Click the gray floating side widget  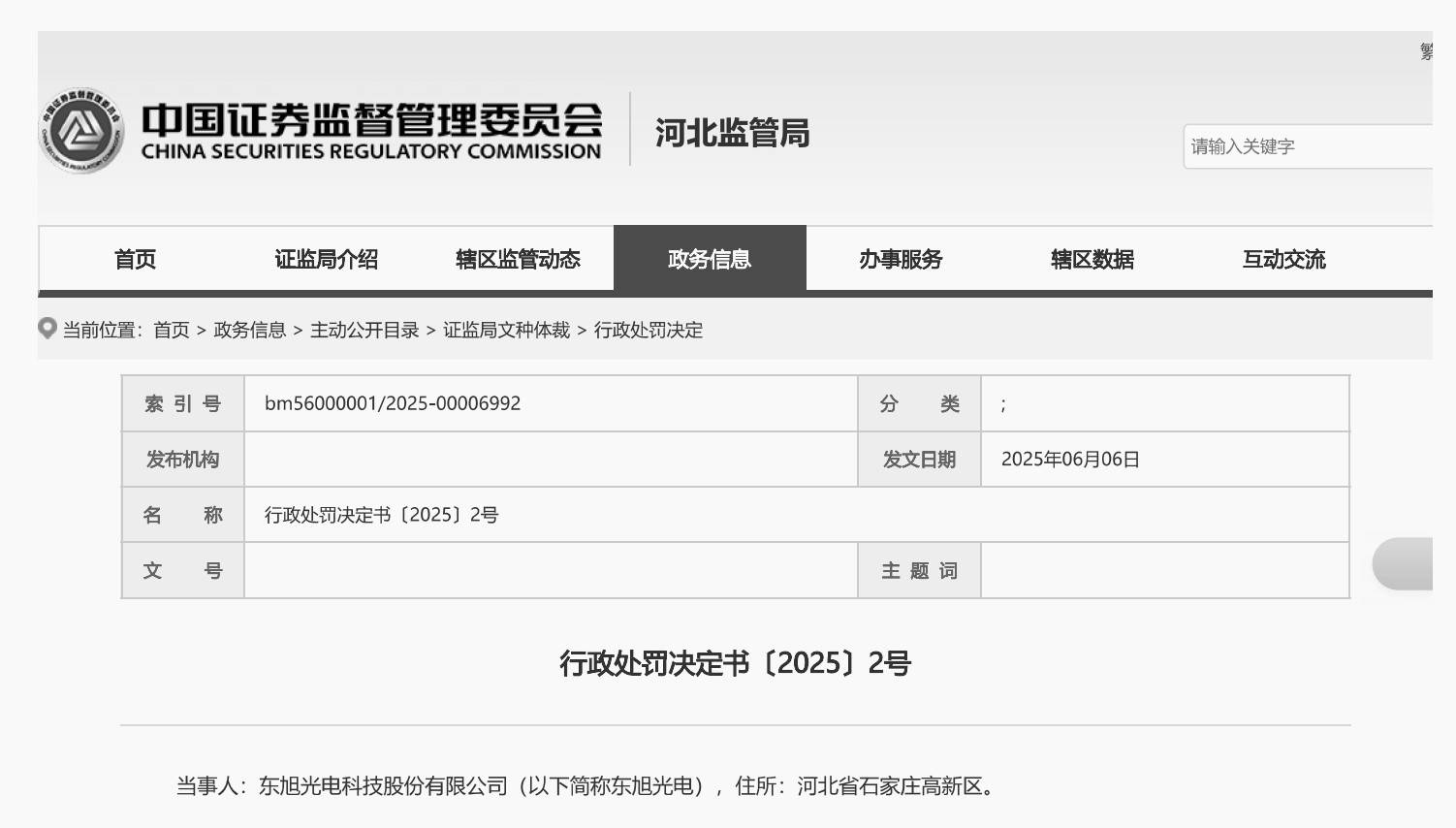[1403, 563]
